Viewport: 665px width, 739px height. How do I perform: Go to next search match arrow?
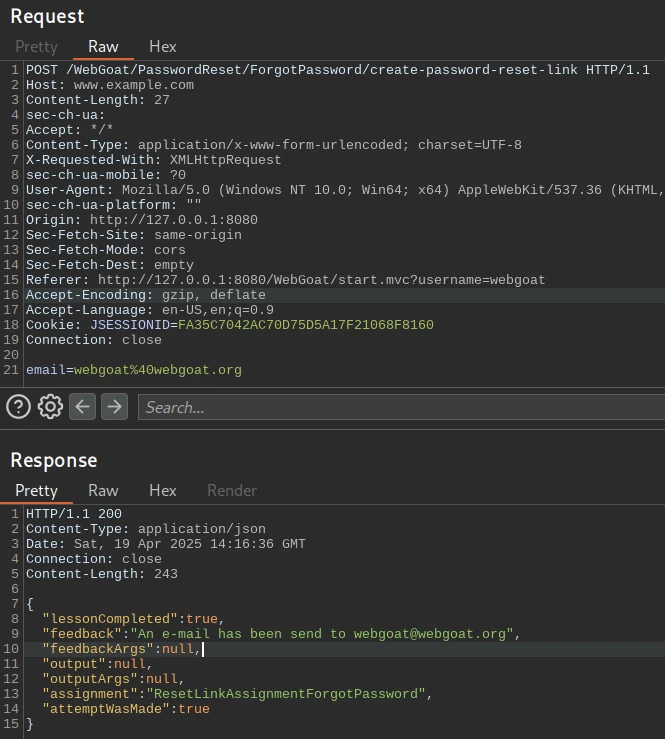[115, 406]
